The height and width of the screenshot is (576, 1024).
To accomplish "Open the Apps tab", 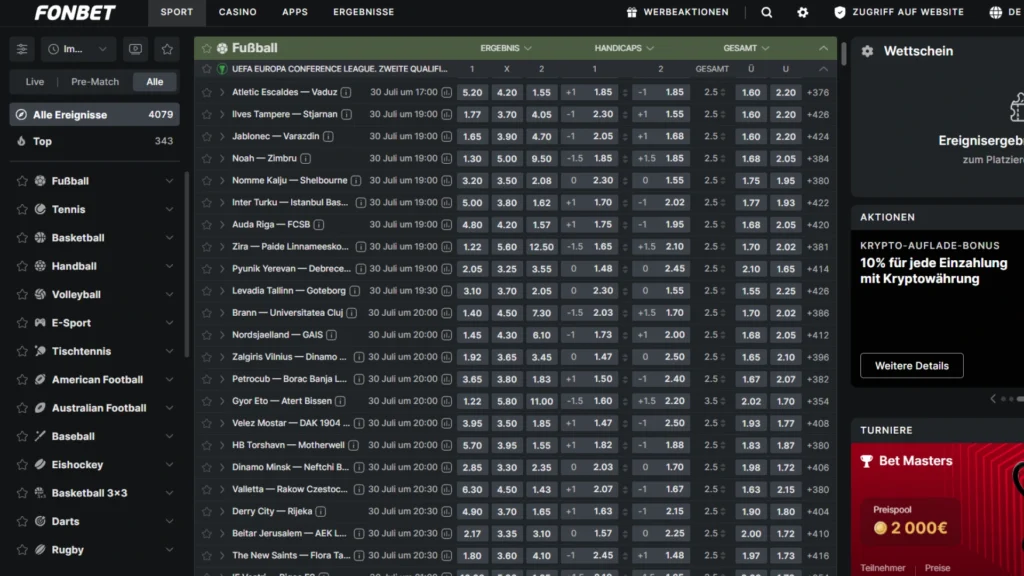I will (x=295, y=12).
